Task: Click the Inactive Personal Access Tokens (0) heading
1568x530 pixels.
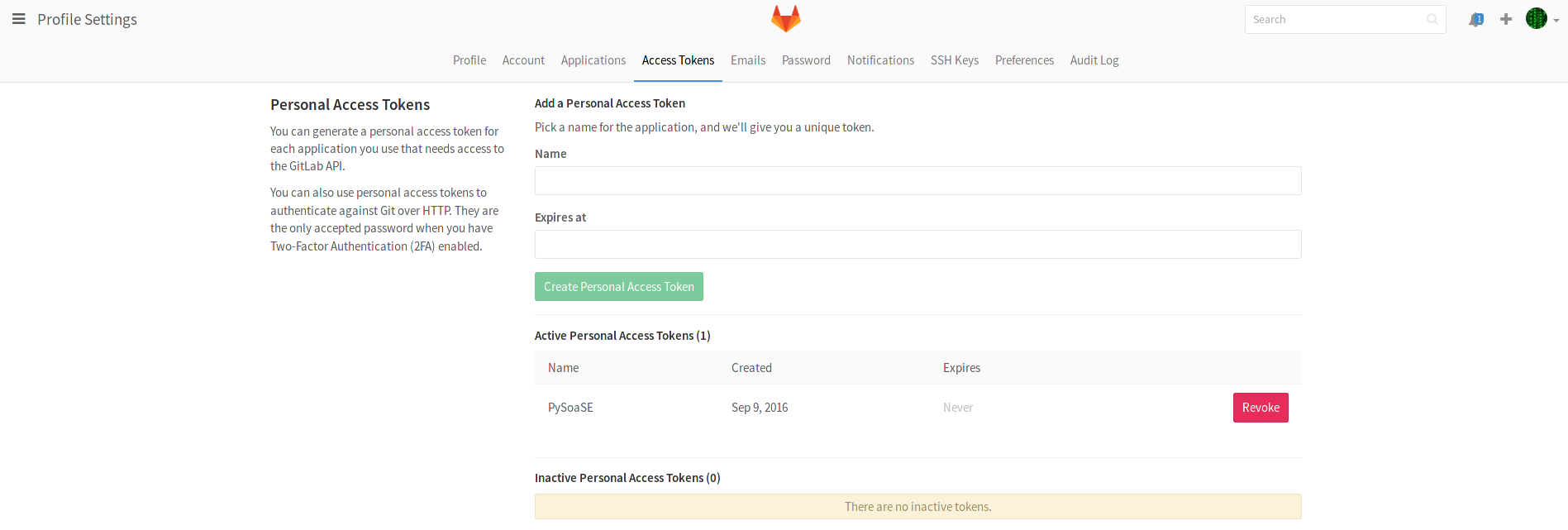Action: (x=627, y=478)
